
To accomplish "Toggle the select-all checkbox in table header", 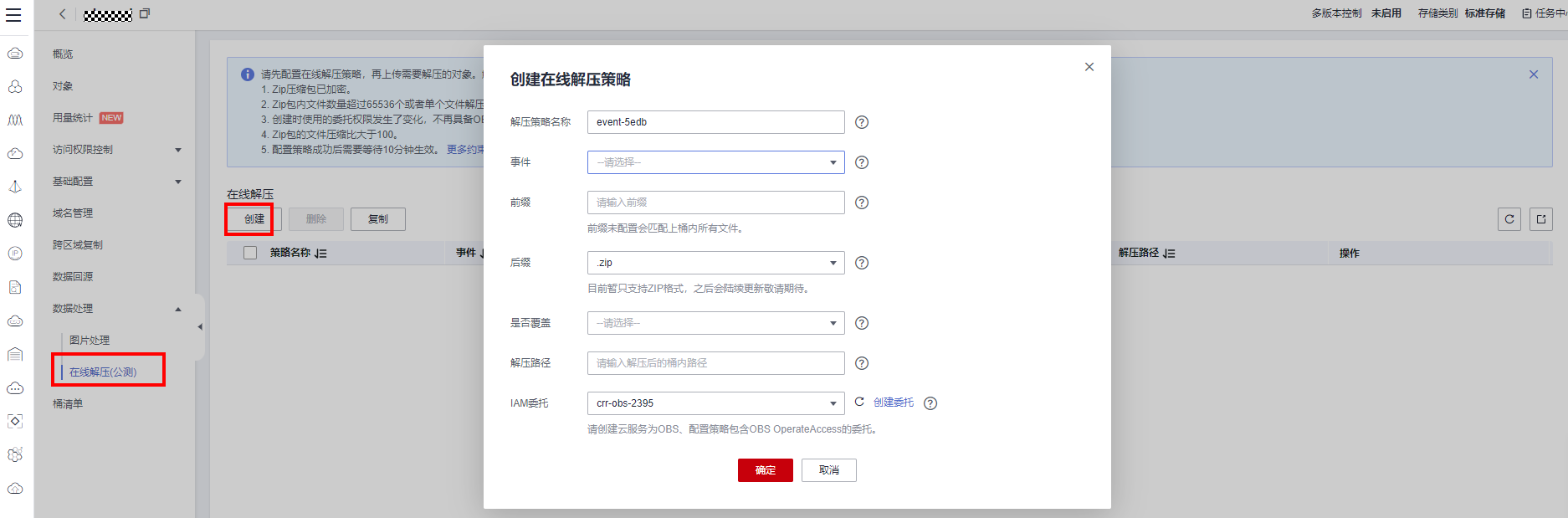I will [x=250, y=253].
